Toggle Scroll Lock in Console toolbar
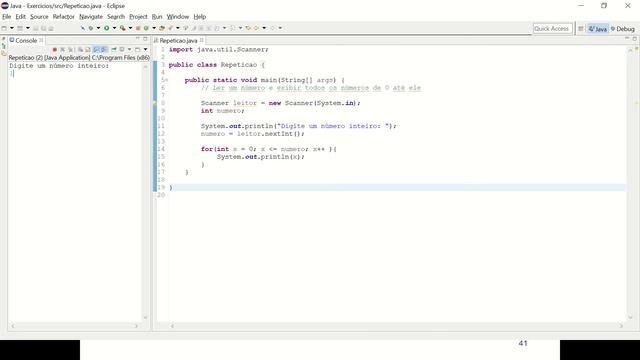Screen dimensions: 640x360 tap(87, 49)
